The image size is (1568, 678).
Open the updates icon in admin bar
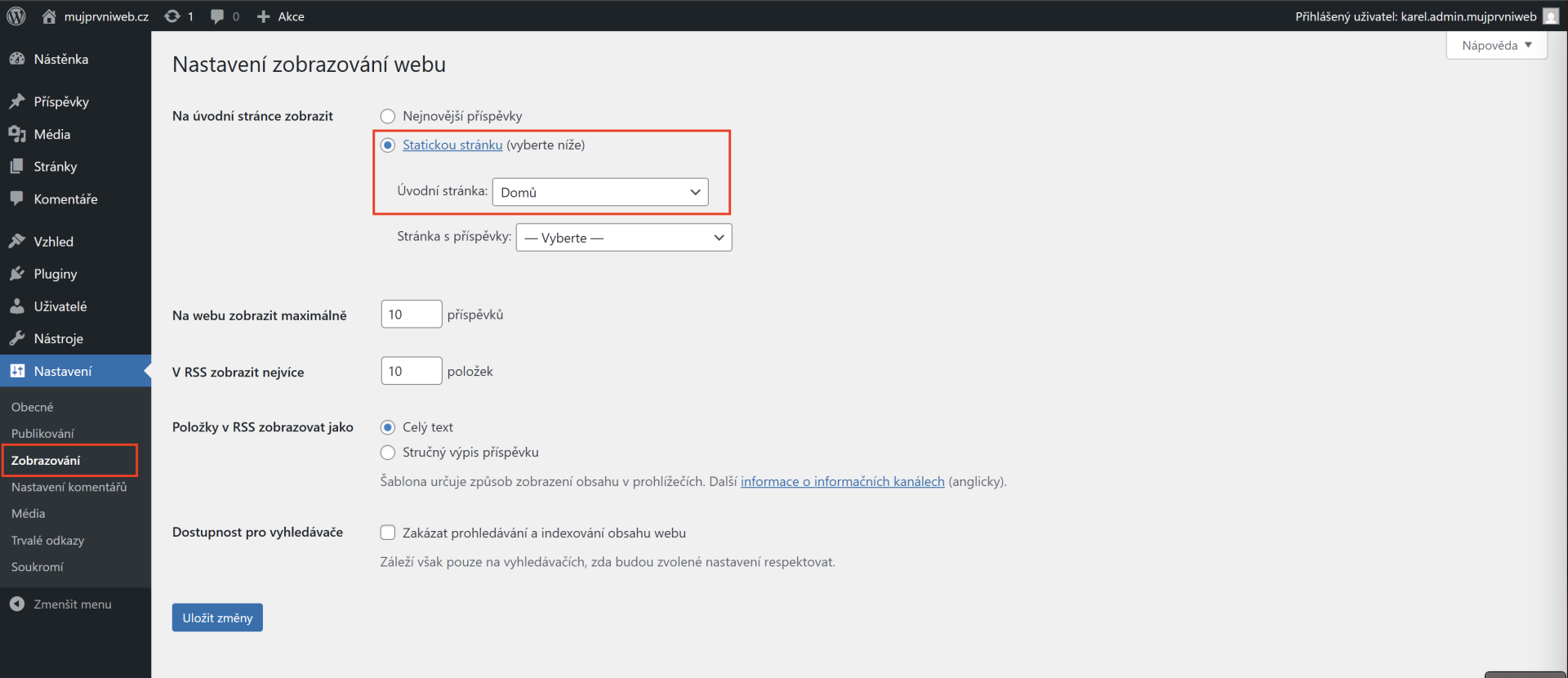pos(172,16)
